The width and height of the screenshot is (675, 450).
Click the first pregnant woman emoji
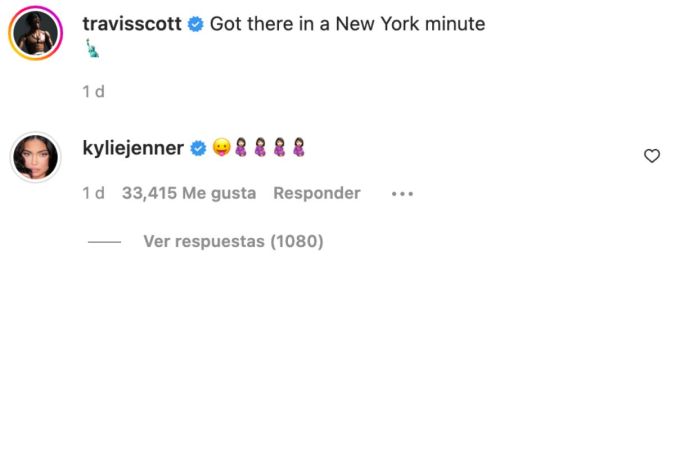point(240,149)
